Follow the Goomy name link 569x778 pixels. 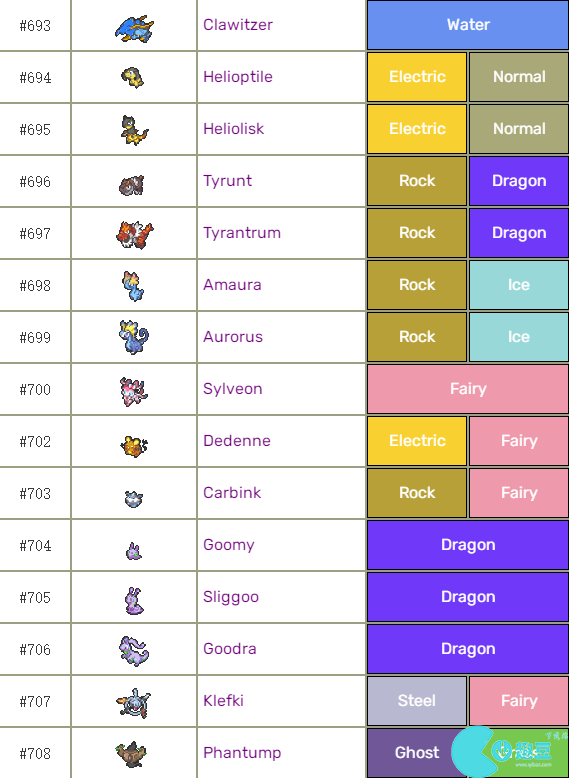pyautogui.click(x=229, y=545)
